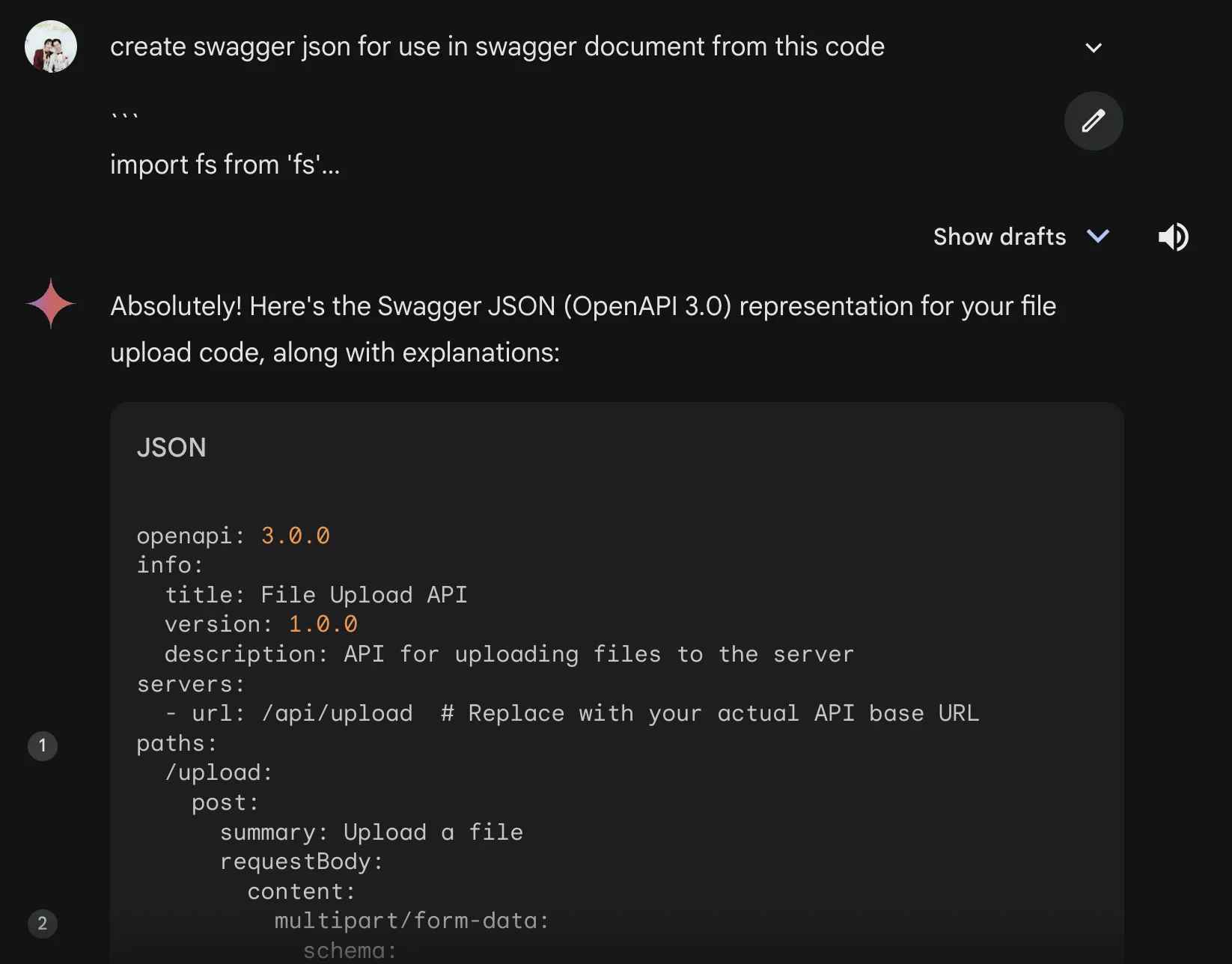Click the JSON code block label
This screenshot has height=964, width=1232.
click(x=171, y=448)
